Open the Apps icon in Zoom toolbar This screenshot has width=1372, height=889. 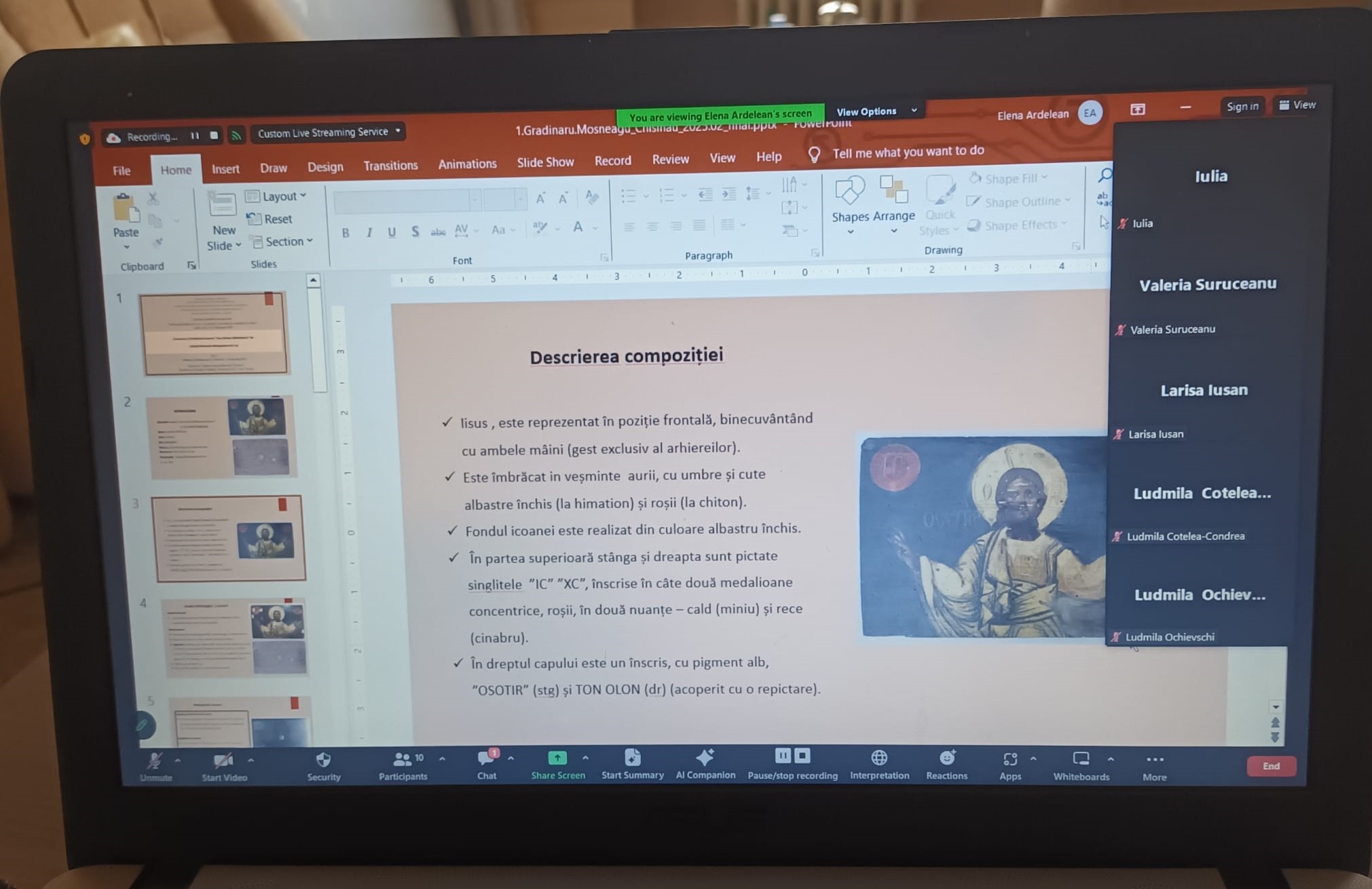coord(1010,759)
